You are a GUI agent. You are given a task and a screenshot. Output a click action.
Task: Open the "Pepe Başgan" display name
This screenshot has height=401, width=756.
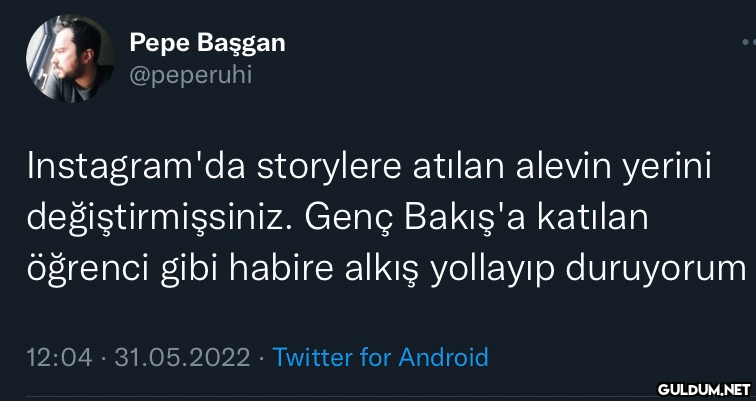click(207, 43)
